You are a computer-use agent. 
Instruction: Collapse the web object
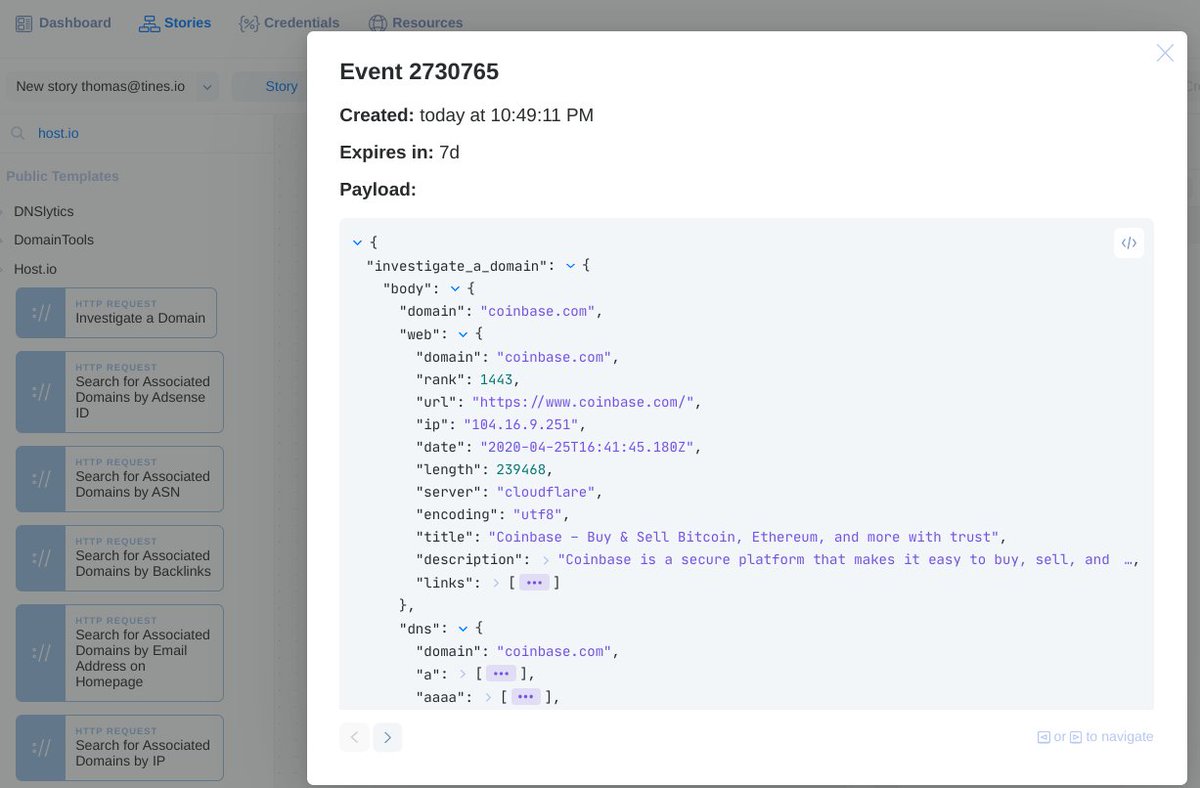(463, 334)
